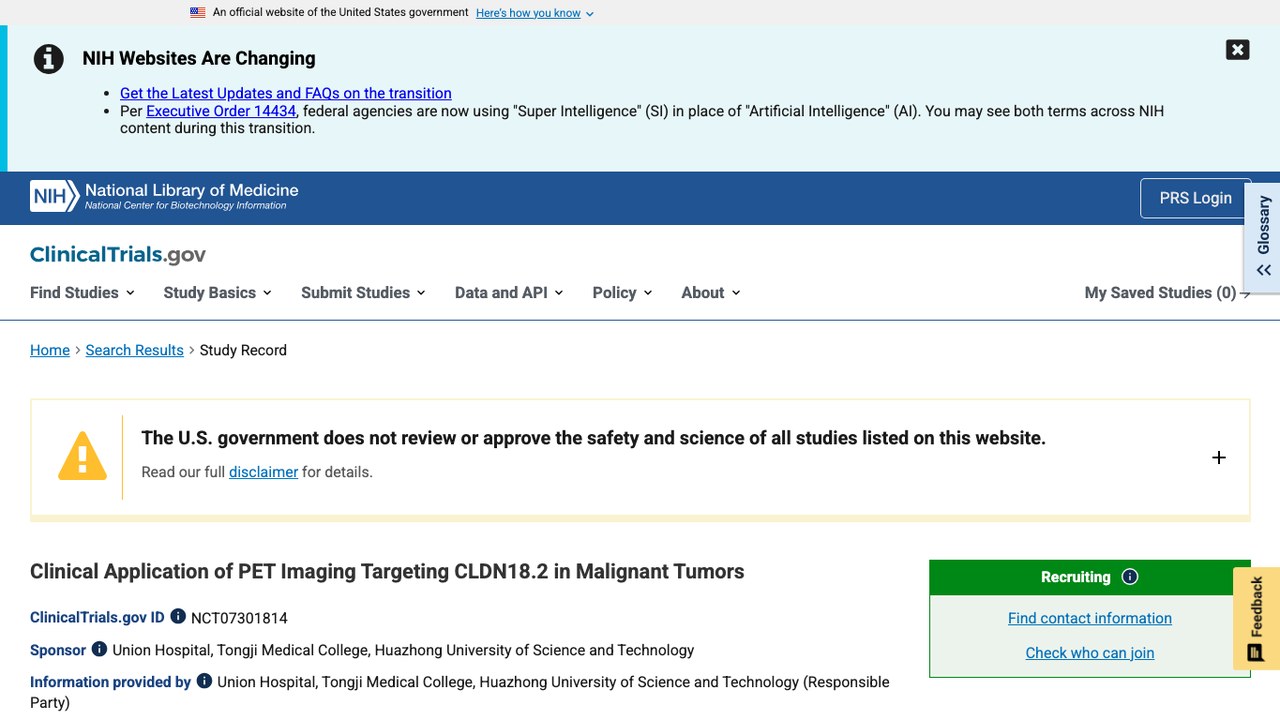Open the Study Basics menu

click(217, 293)
